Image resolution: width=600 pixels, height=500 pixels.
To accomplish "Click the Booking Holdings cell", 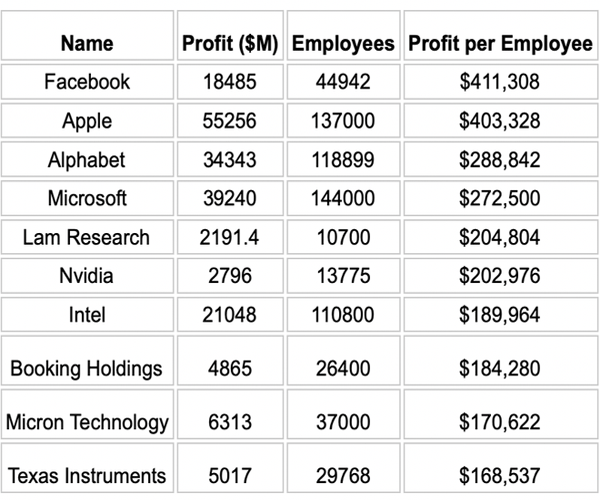I will [87, 369].
